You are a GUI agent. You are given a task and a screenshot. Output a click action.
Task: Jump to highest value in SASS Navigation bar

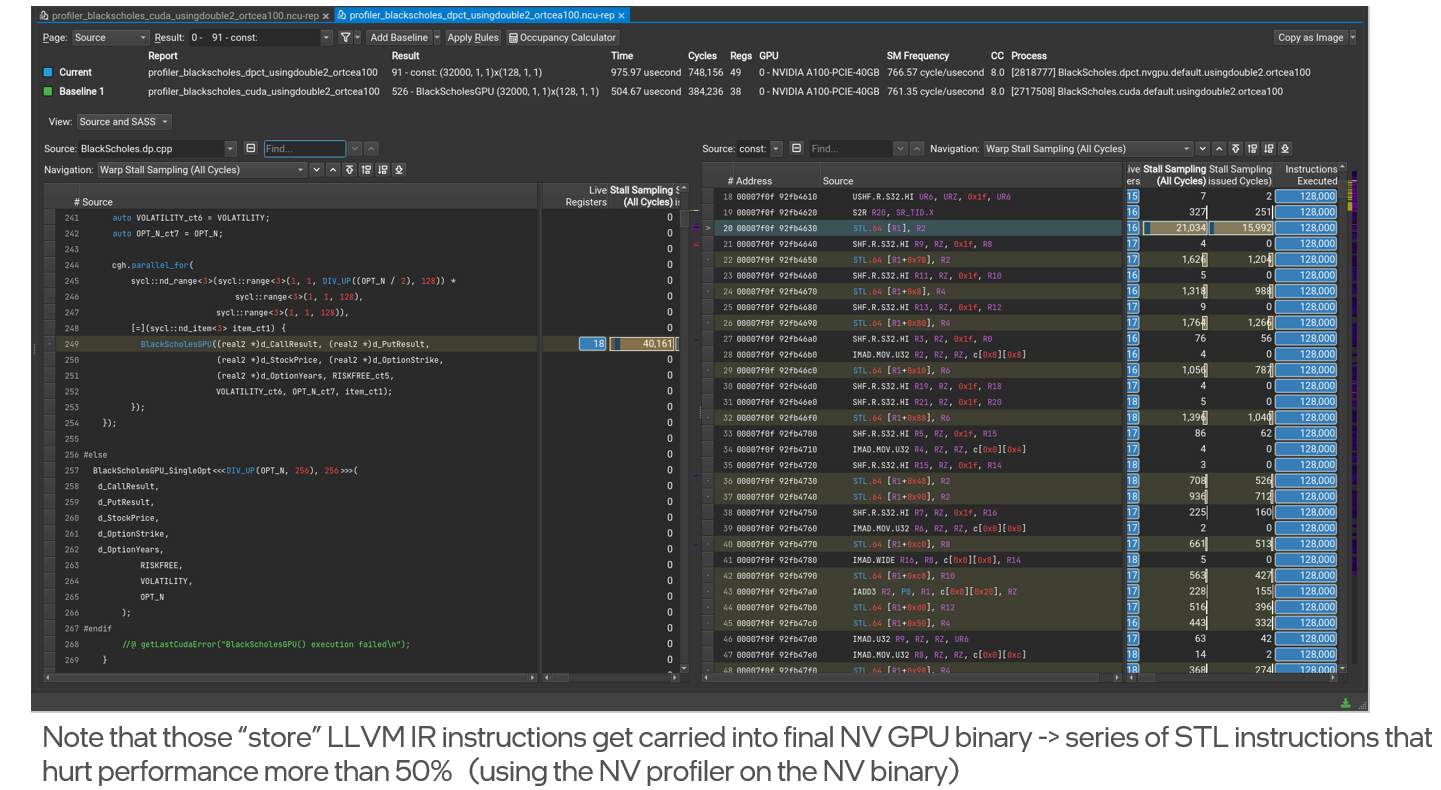[x=1236, y=148]
